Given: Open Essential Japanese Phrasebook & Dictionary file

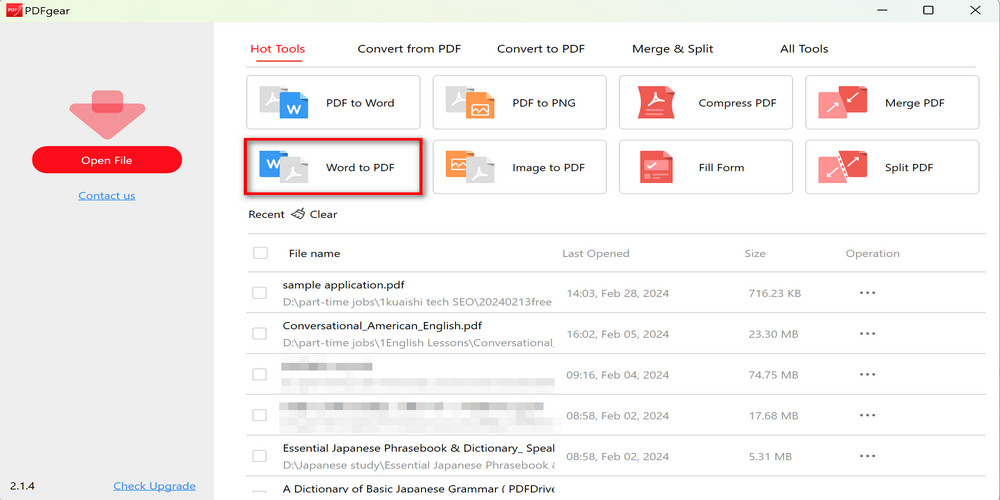Looking at the screenshot, I should 418,448.
